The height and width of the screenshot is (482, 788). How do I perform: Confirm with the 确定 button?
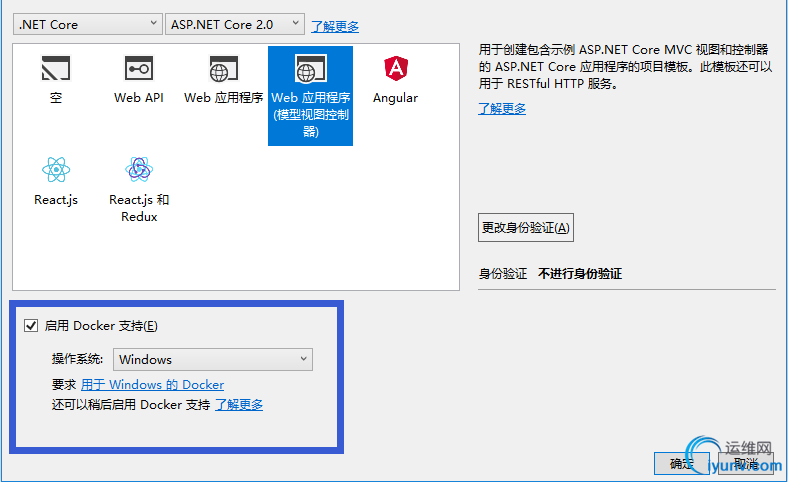pyautogui.click(x=681, y=463)
